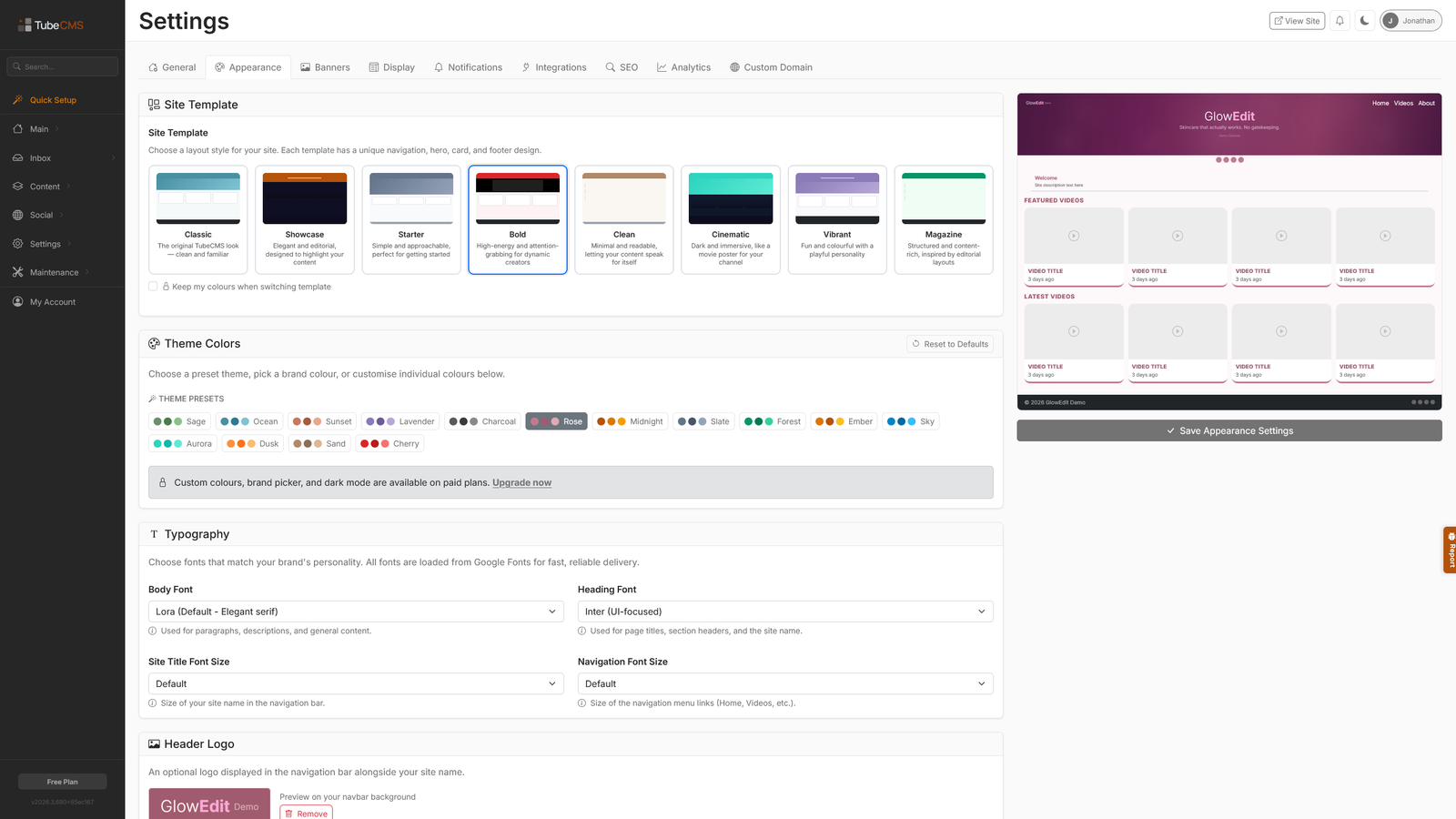
Task: Switch to the Banners tab
Action: click(x=325, y=66)
